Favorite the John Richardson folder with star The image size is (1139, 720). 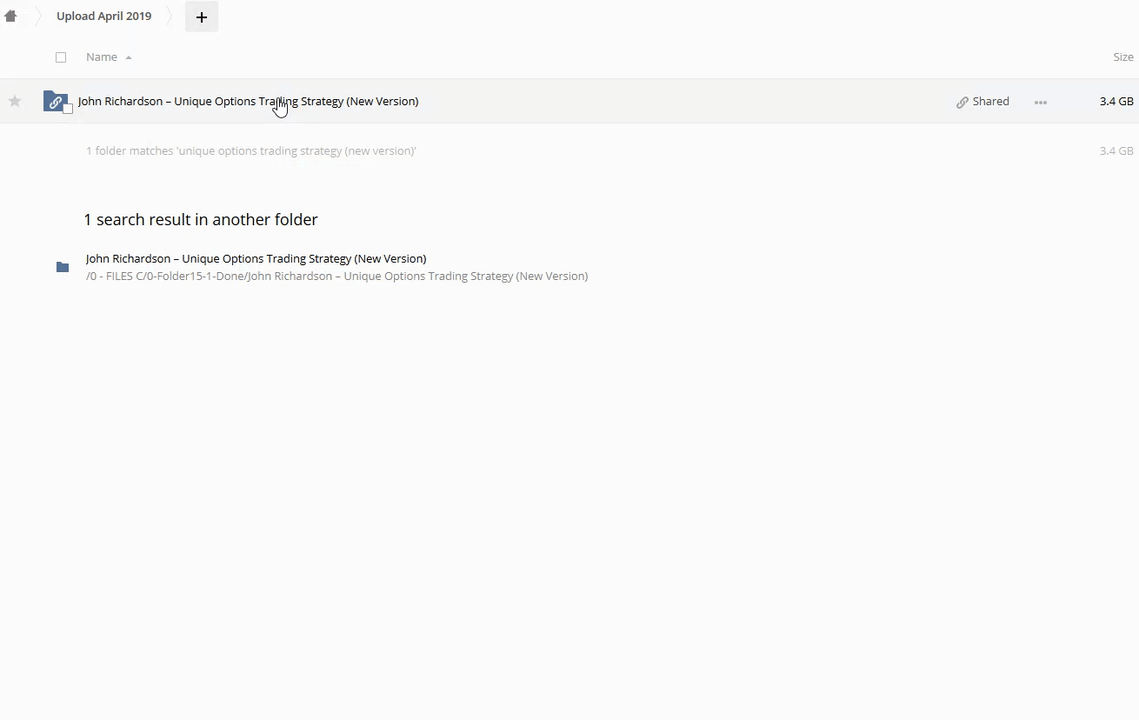click(x=15, y=101)
